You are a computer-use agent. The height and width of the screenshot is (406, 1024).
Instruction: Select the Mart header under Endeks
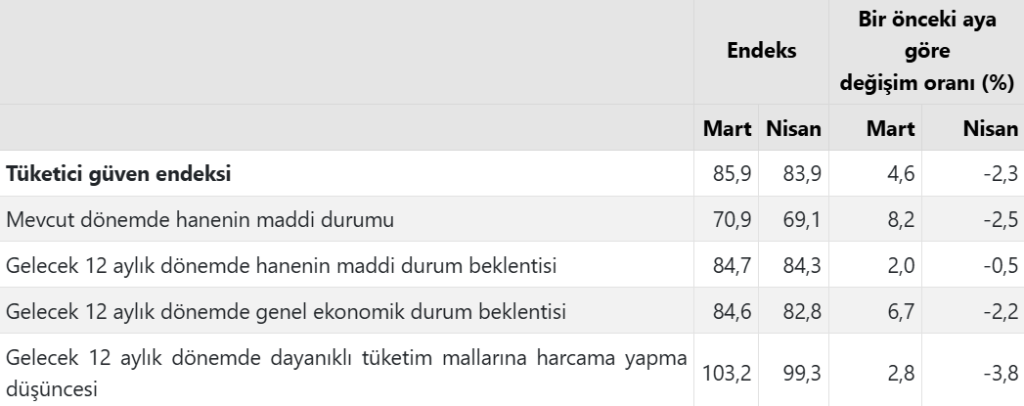727,129
